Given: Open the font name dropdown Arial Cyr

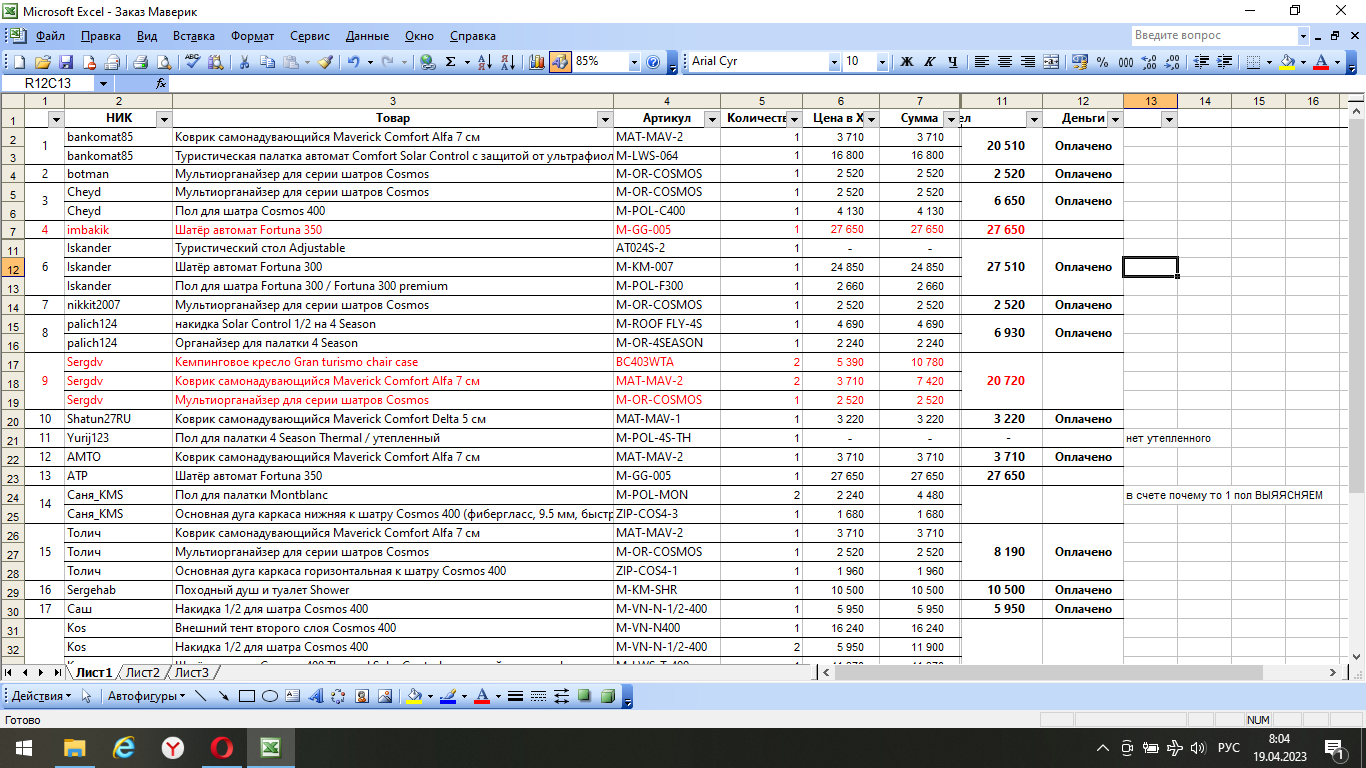Looking at the screenshot, I should [x=834, y=62].
